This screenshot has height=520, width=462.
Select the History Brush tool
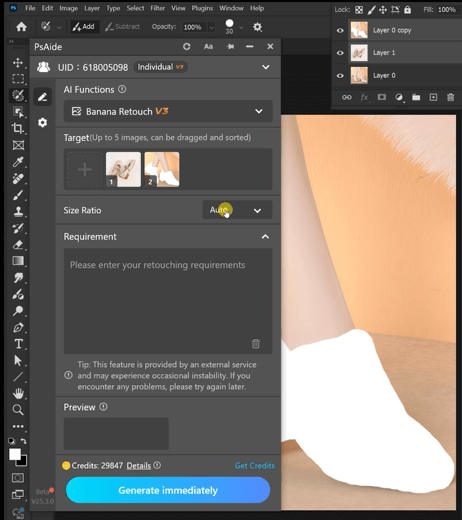click(x=18, y=228)
